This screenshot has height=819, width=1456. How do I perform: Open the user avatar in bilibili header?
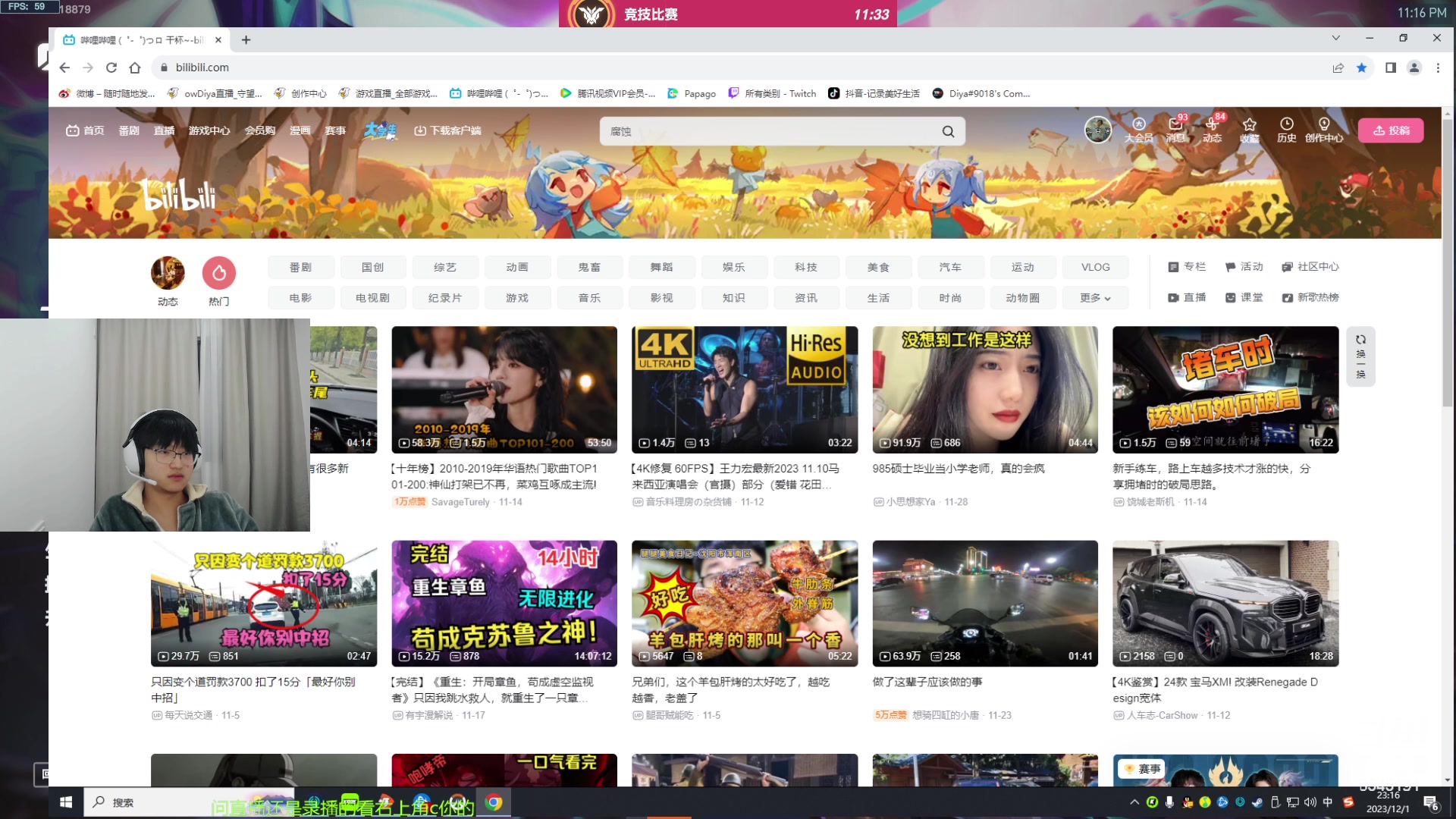[x=1097, y=130]
